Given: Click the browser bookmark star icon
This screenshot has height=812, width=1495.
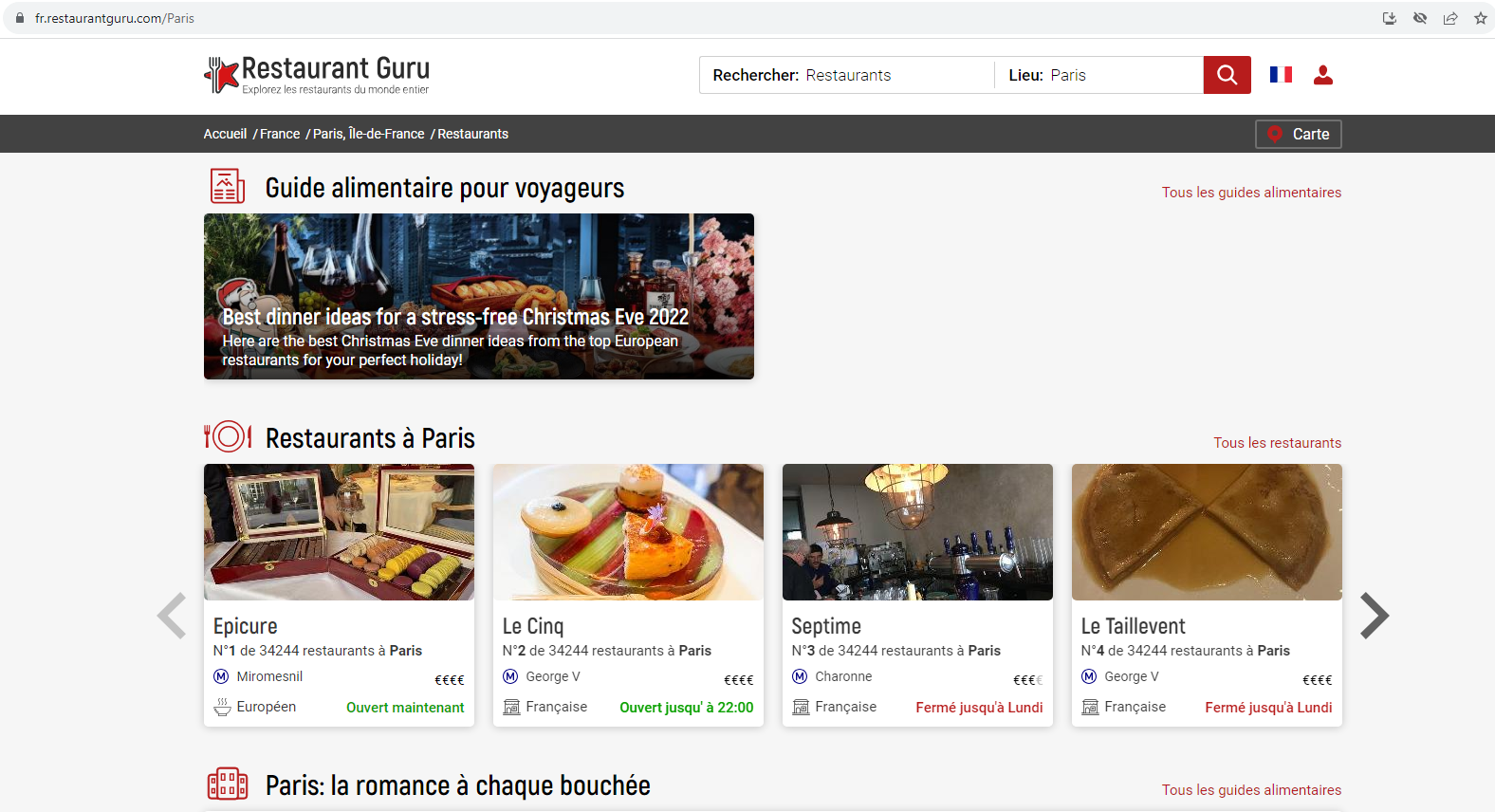Looking at the screenshot, I should point(1480,18).
